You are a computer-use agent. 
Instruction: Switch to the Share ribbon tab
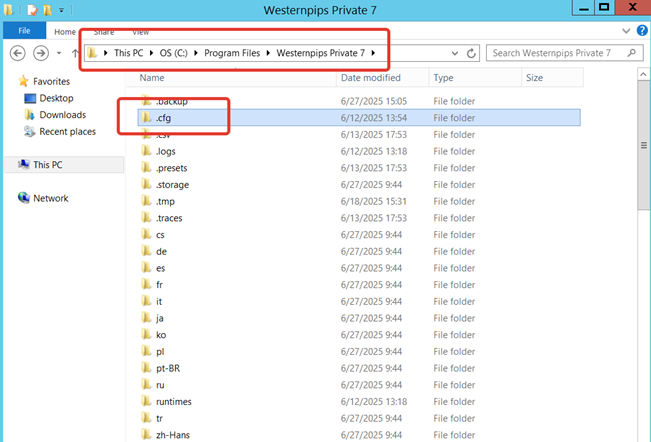(104, 32)
